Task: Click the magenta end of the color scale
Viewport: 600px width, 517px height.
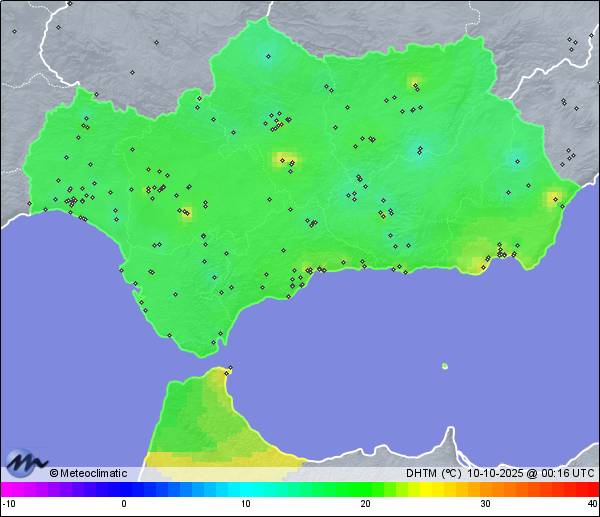Action: tap(8, 489)
